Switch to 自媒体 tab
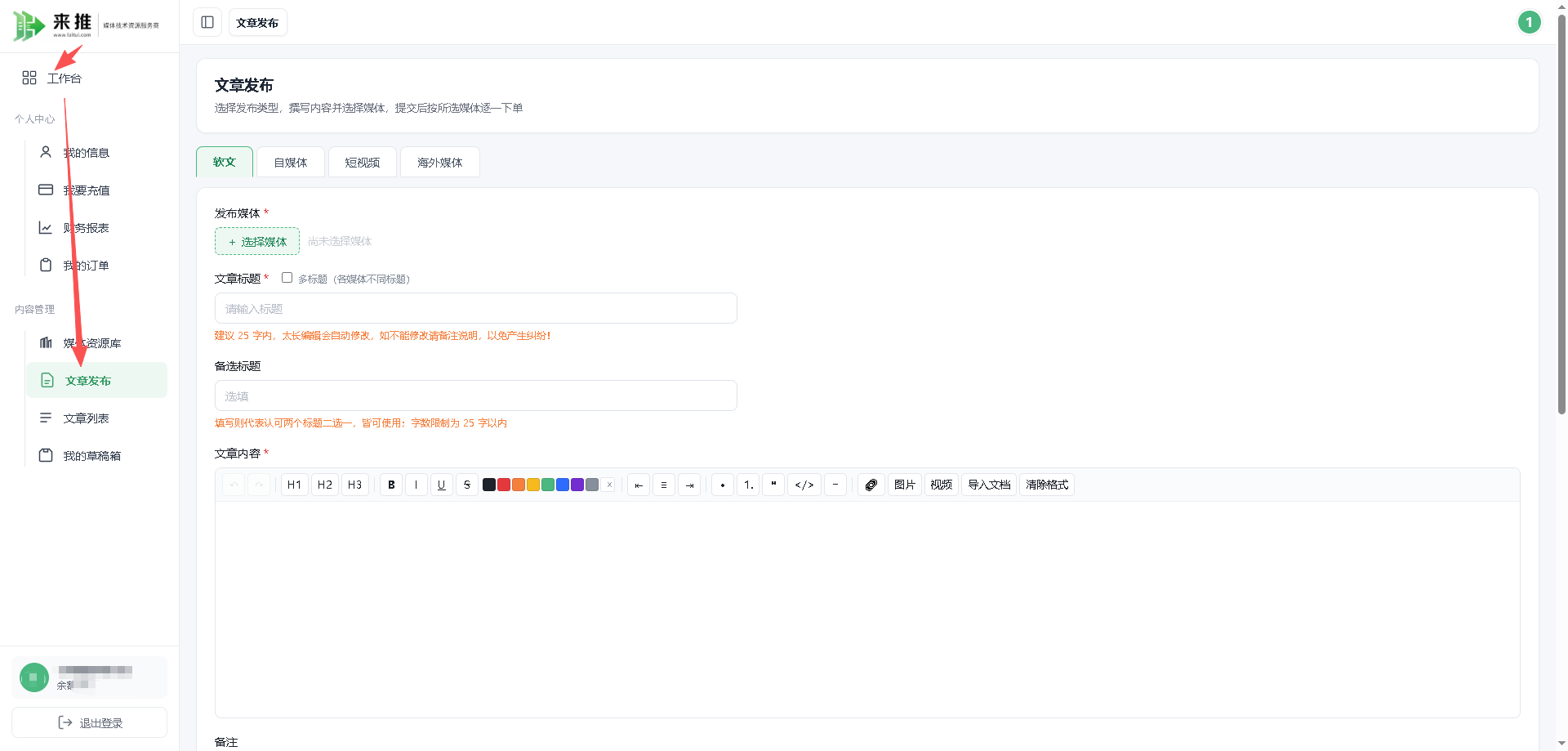 291,162
